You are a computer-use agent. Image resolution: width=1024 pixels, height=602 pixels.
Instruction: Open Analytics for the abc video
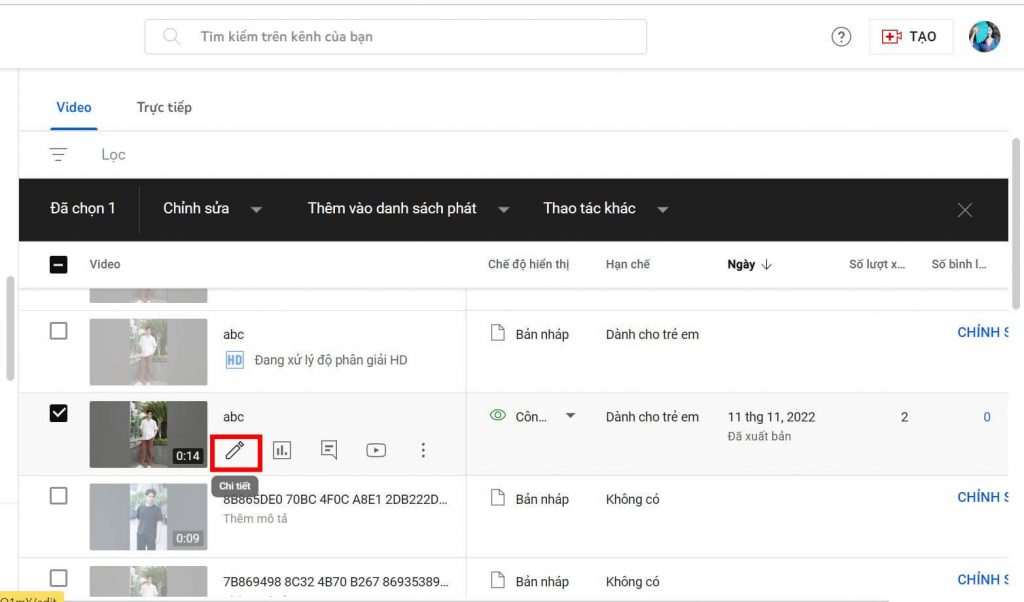tap(281, 450)
